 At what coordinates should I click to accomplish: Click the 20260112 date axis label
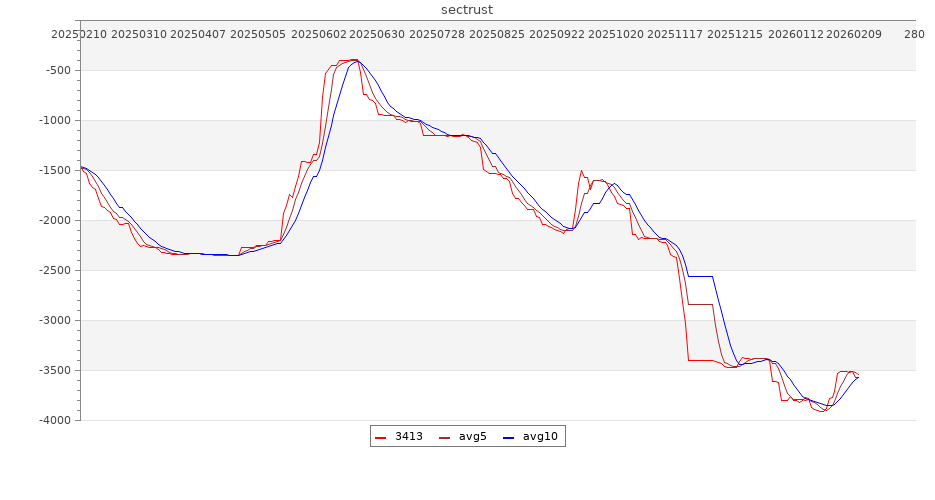(795, 34)
